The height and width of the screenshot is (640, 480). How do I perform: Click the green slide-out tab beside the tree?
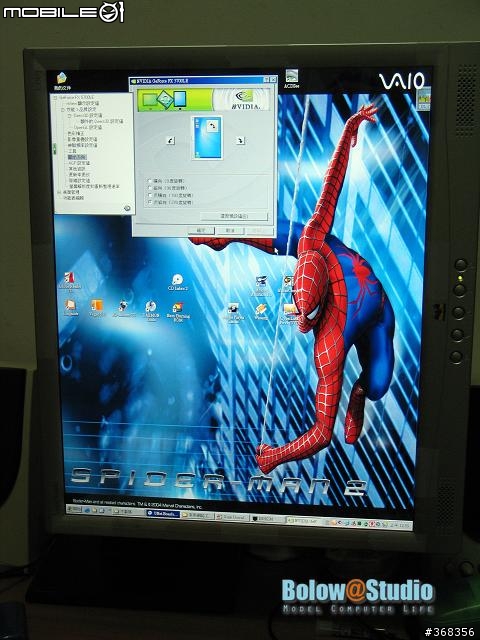point(54,149)
